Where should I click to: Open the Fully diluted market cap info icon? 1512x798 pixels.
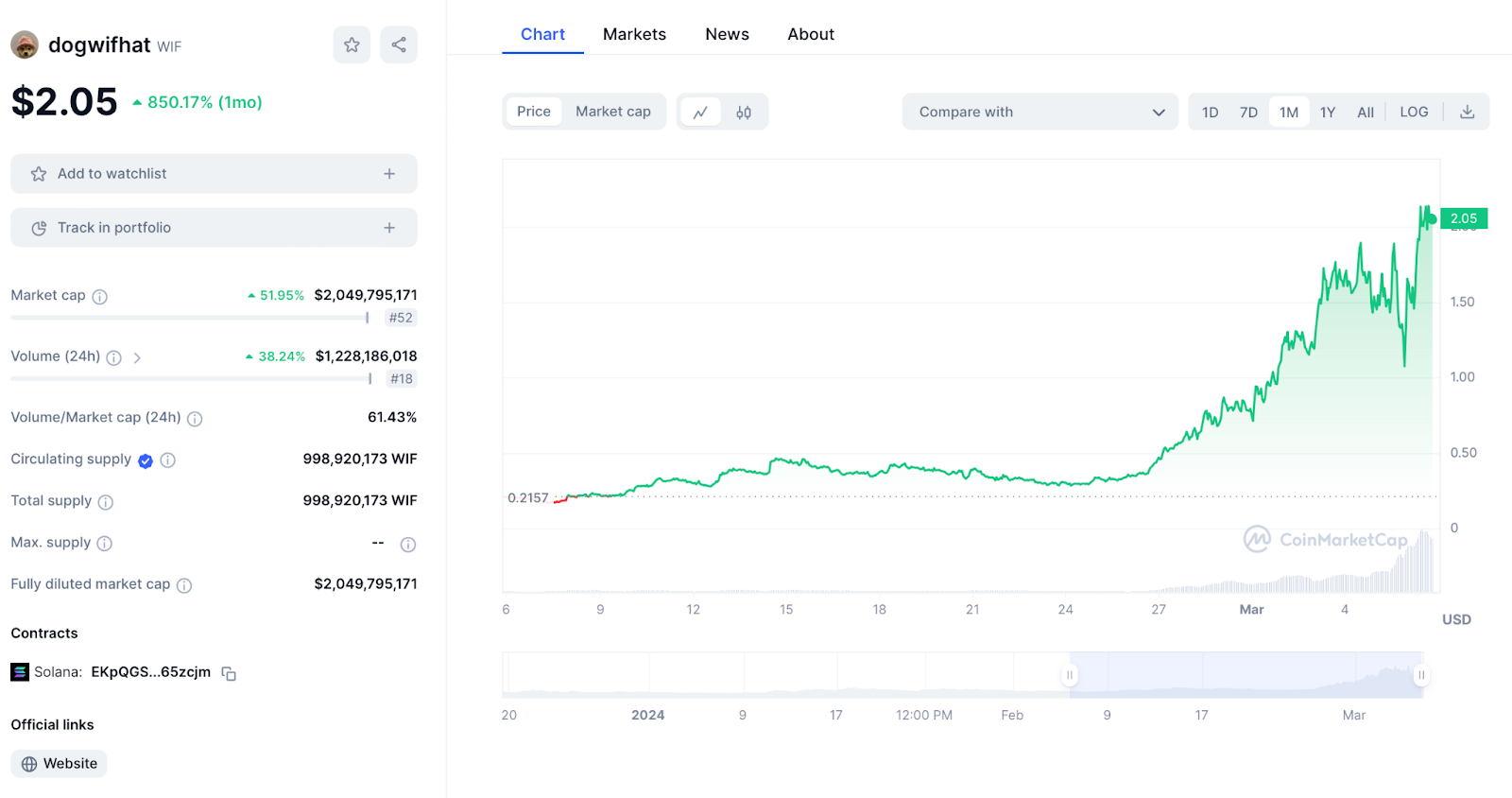click(184, 585)
